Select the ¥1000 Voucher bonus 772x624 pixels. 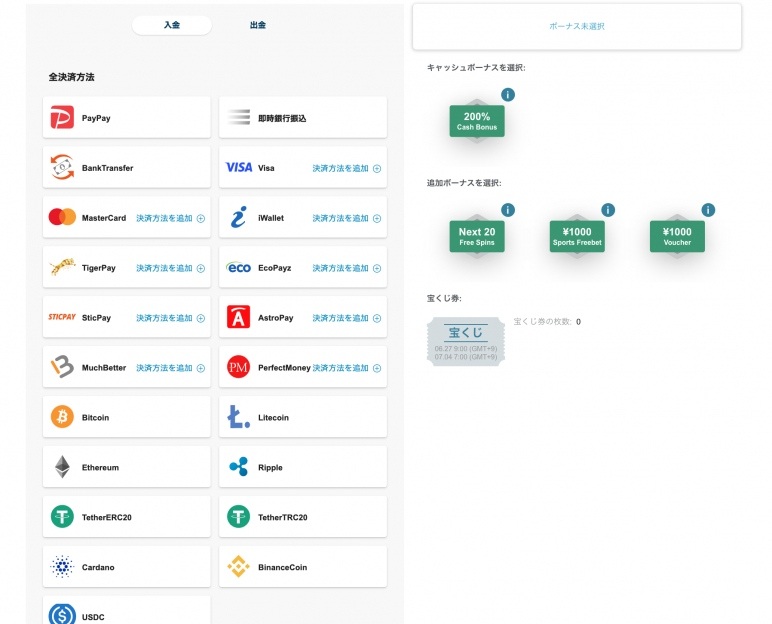pos(677,236)
